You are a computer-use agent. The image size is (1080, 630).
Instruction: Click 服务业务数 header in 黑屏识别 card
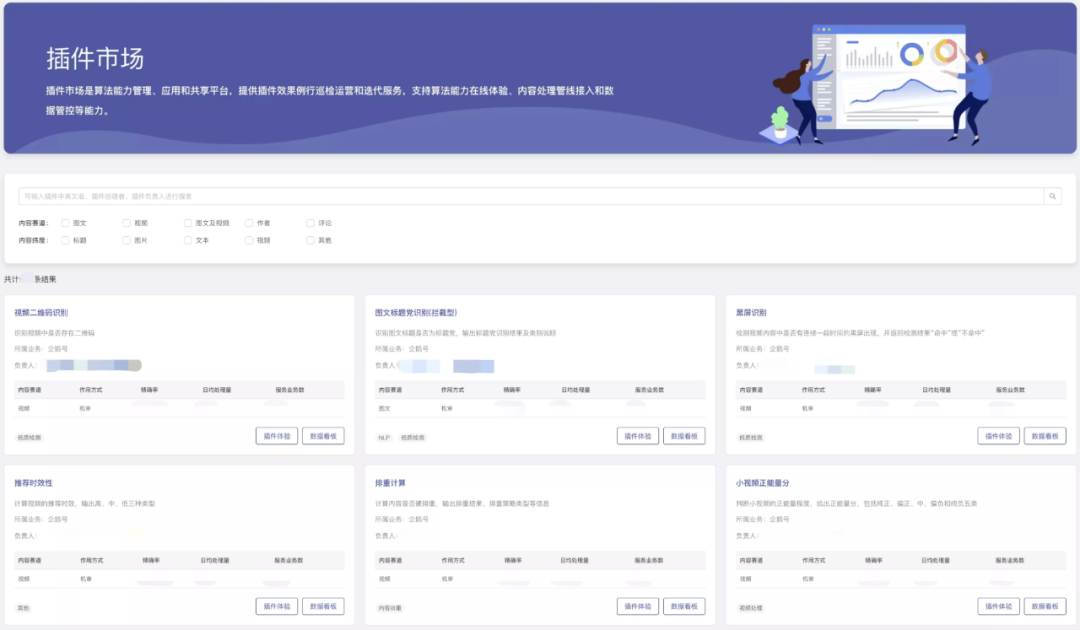[1010, 390]
